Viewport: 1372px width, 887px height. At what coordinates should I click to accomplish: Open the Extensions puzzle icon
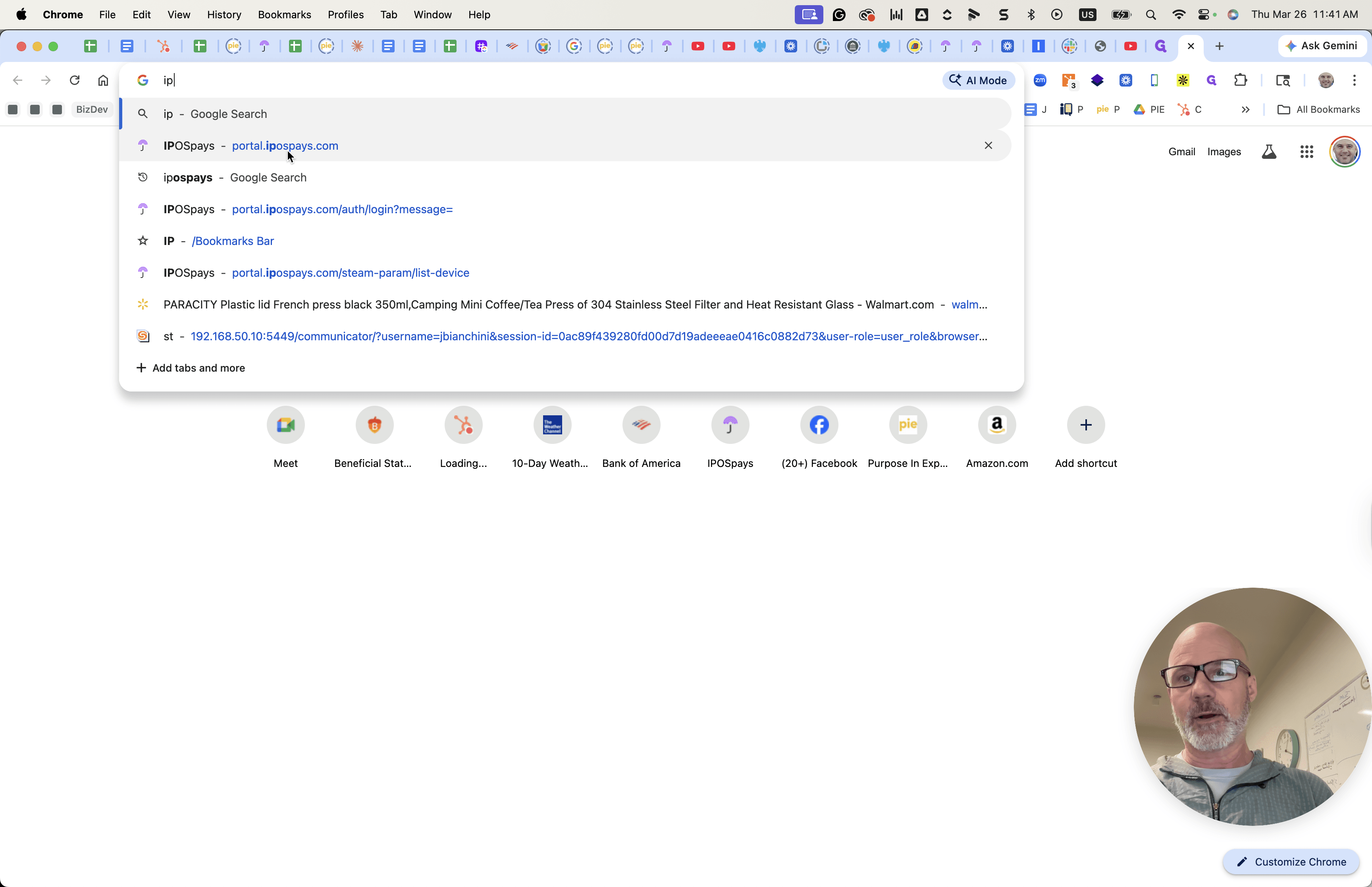[x=1241, y=80]
